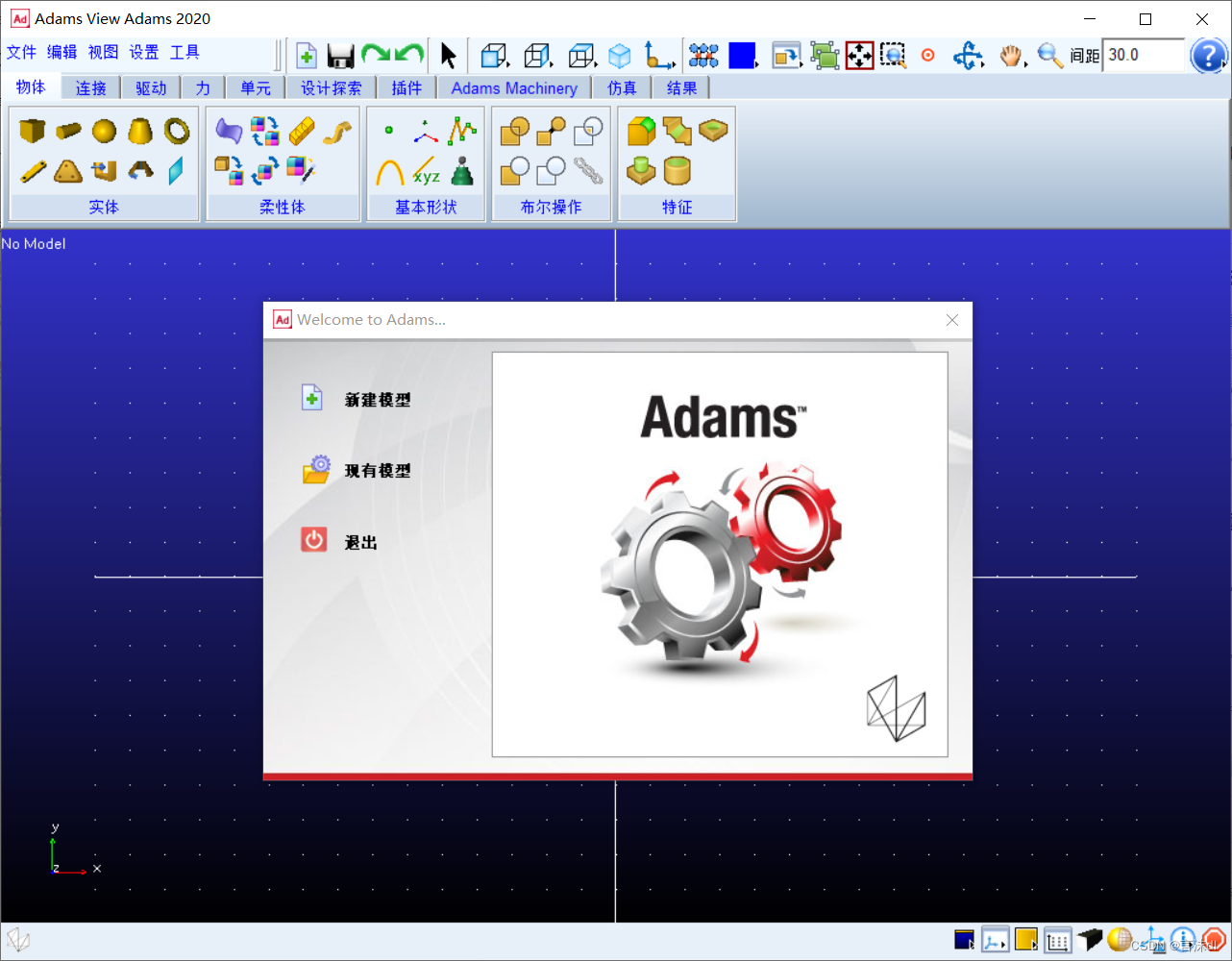Switch to the 连接 ribbon tab

[x=91, y=88]
